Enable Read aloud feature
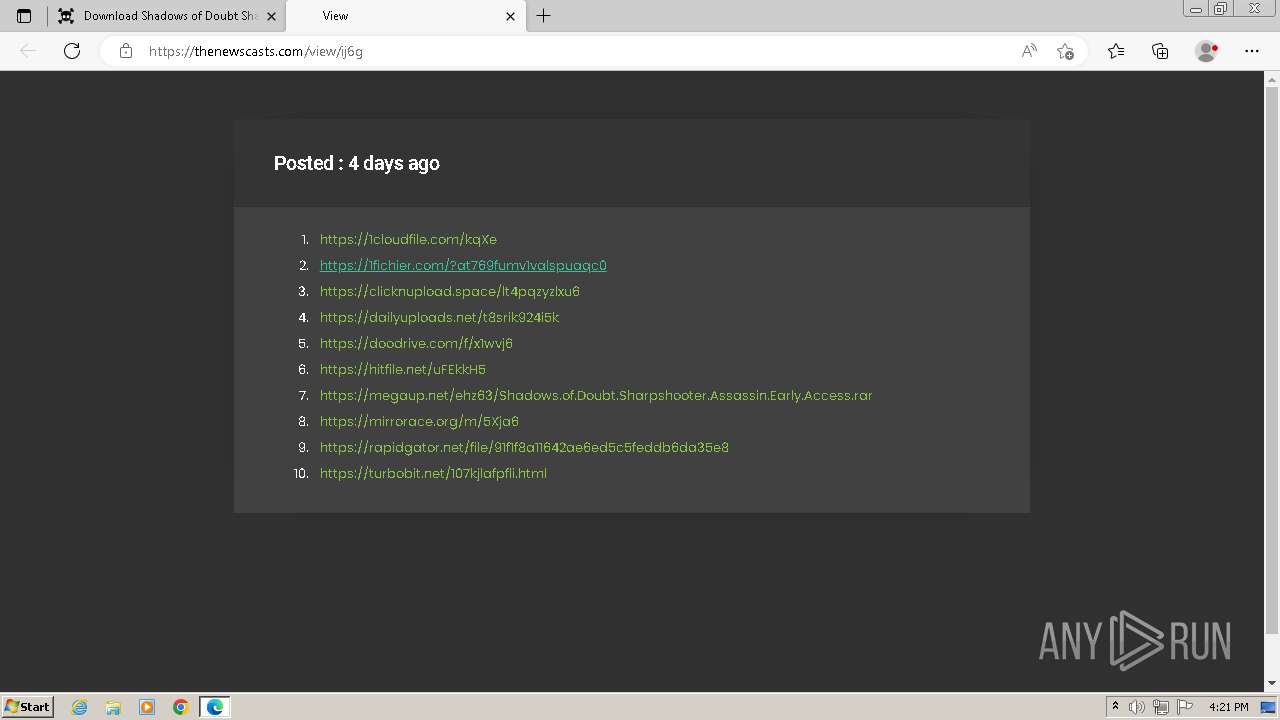The width and height of the screenshot is (1280, 720). tap(1029, 51)
